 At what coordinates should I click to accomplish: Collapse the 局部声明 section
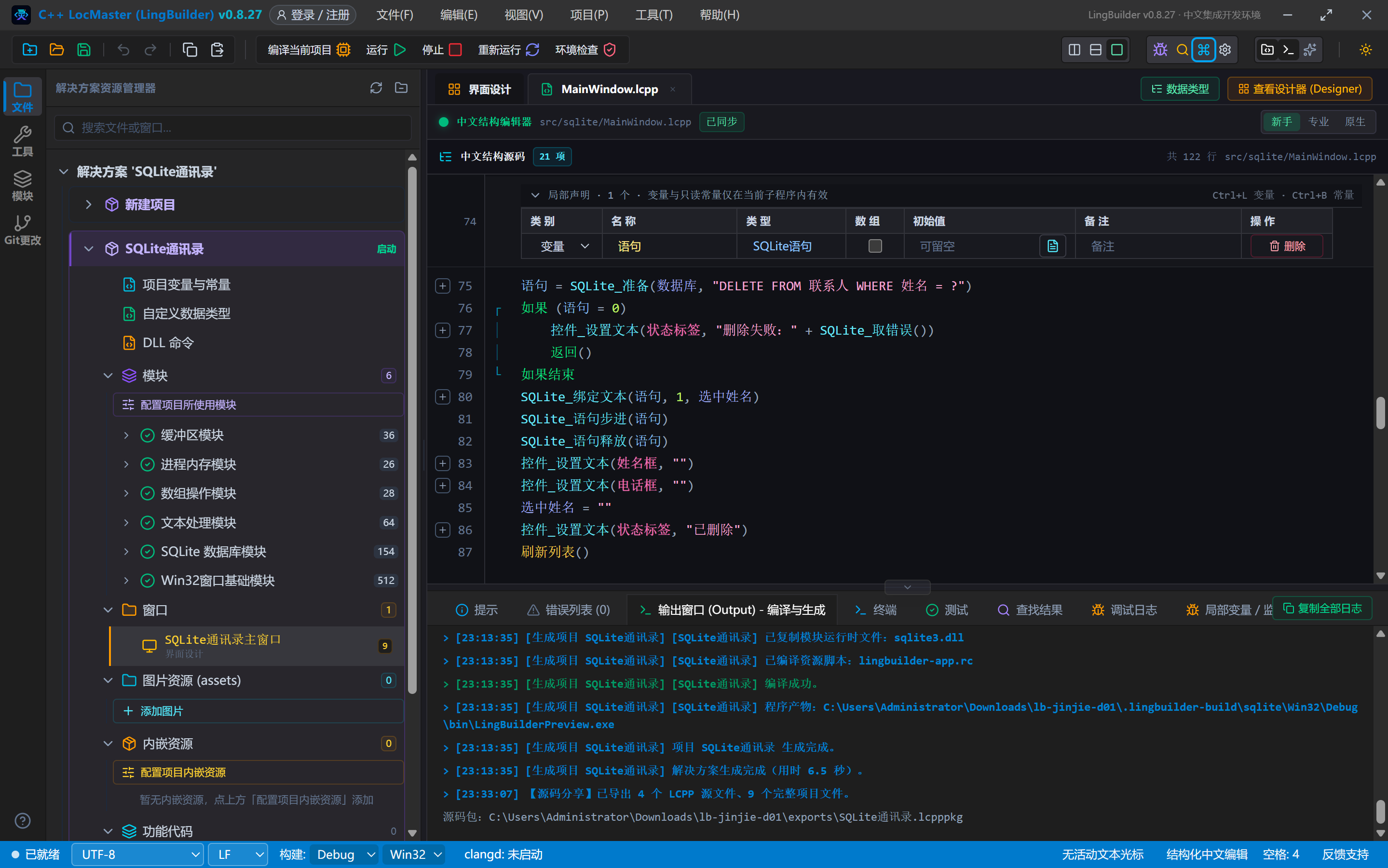coord(535,195)
